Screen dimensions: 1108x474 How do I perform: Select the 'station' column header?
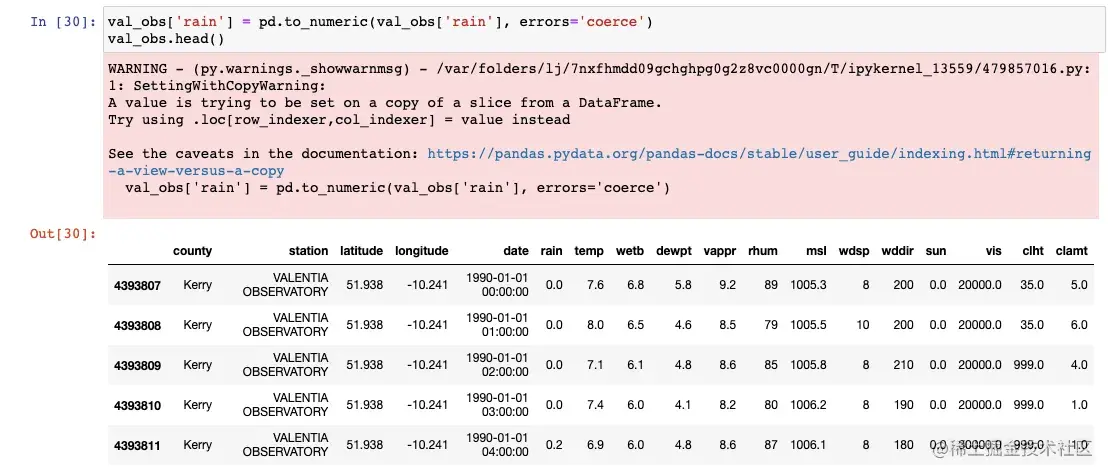(x=308, y=251)
